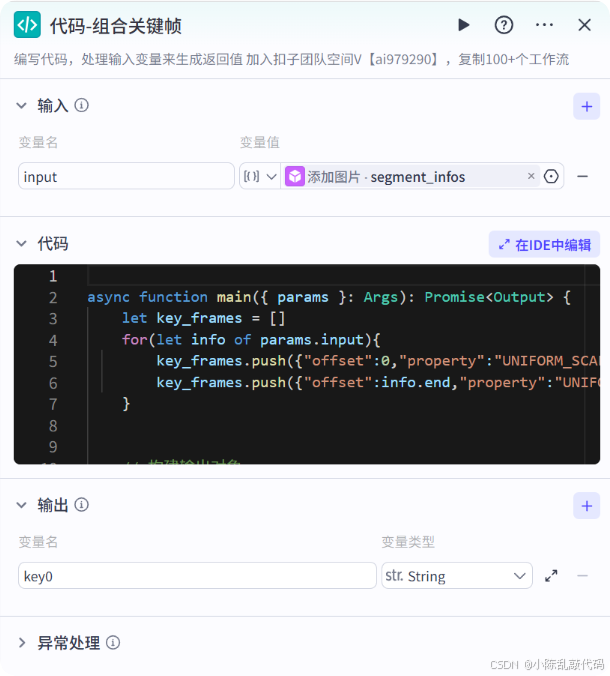Show info tooltip for 输入

point(81,105)
